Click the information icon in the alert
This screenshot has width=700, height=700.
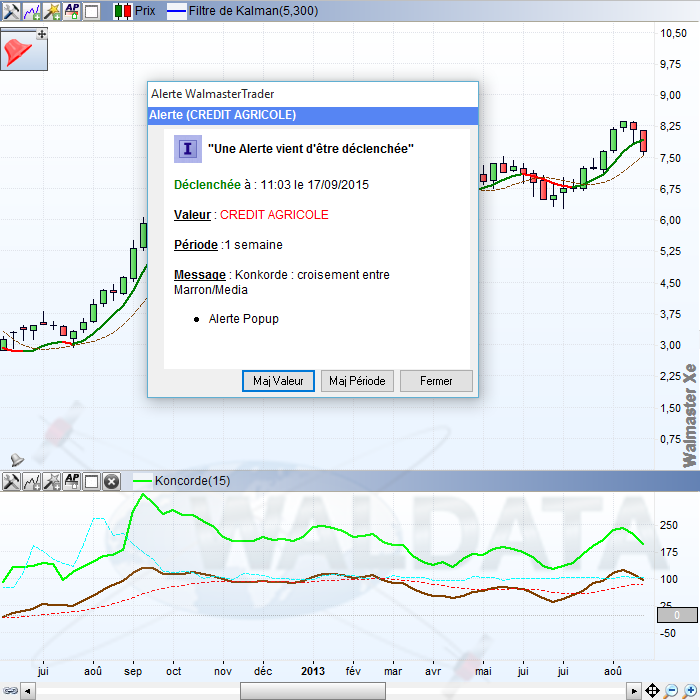pyautogui.click(x=188, y=149)
